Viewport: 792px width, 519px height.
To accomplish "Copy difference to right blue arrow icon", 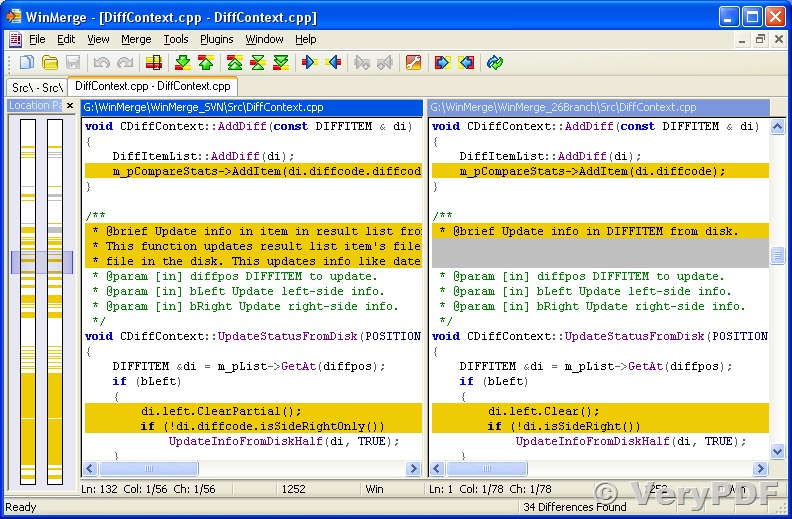I will 309,63.
